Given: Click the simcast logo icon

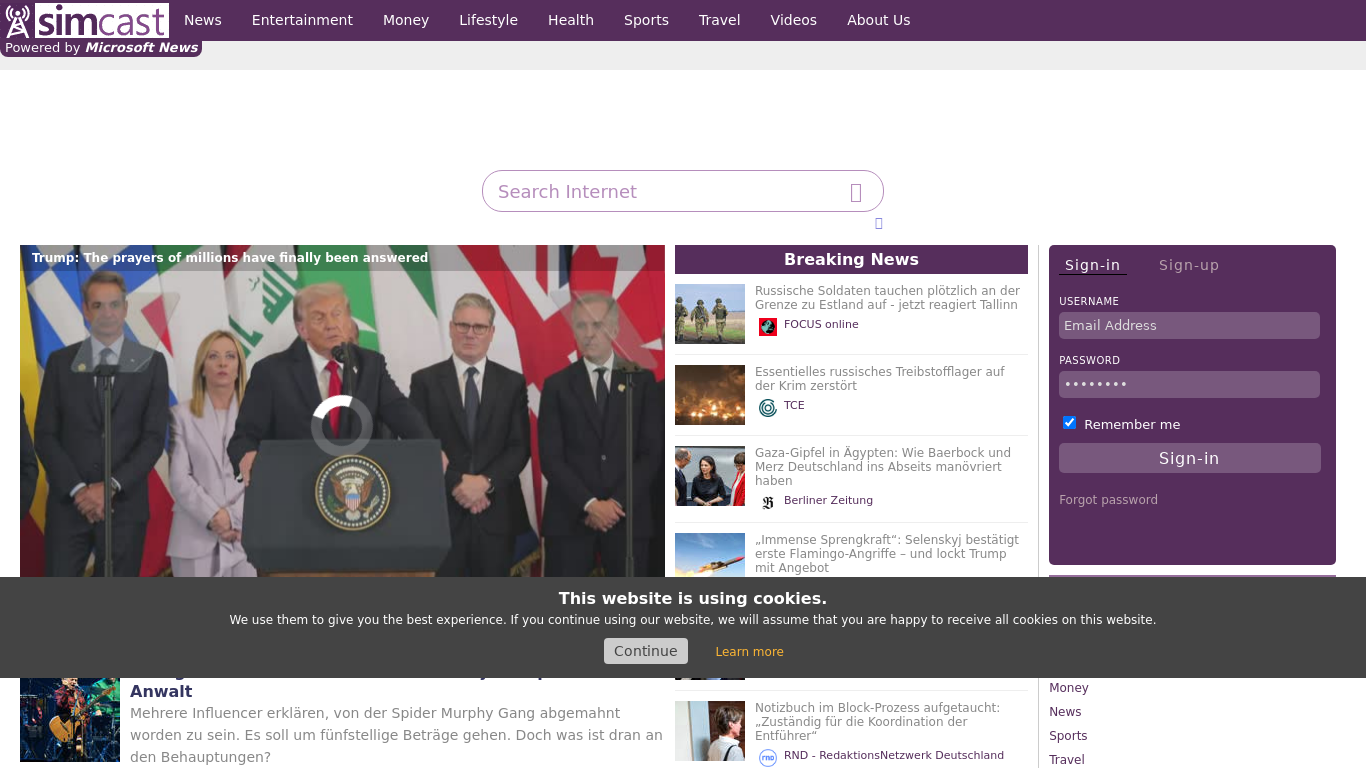Looking at the screenshot, I should [x=18, y=21].
